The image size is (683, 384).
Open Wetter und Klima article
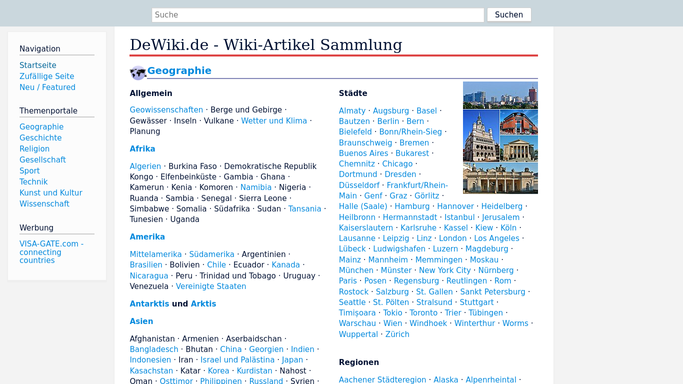pyautogui.click(x=274, y=121)
